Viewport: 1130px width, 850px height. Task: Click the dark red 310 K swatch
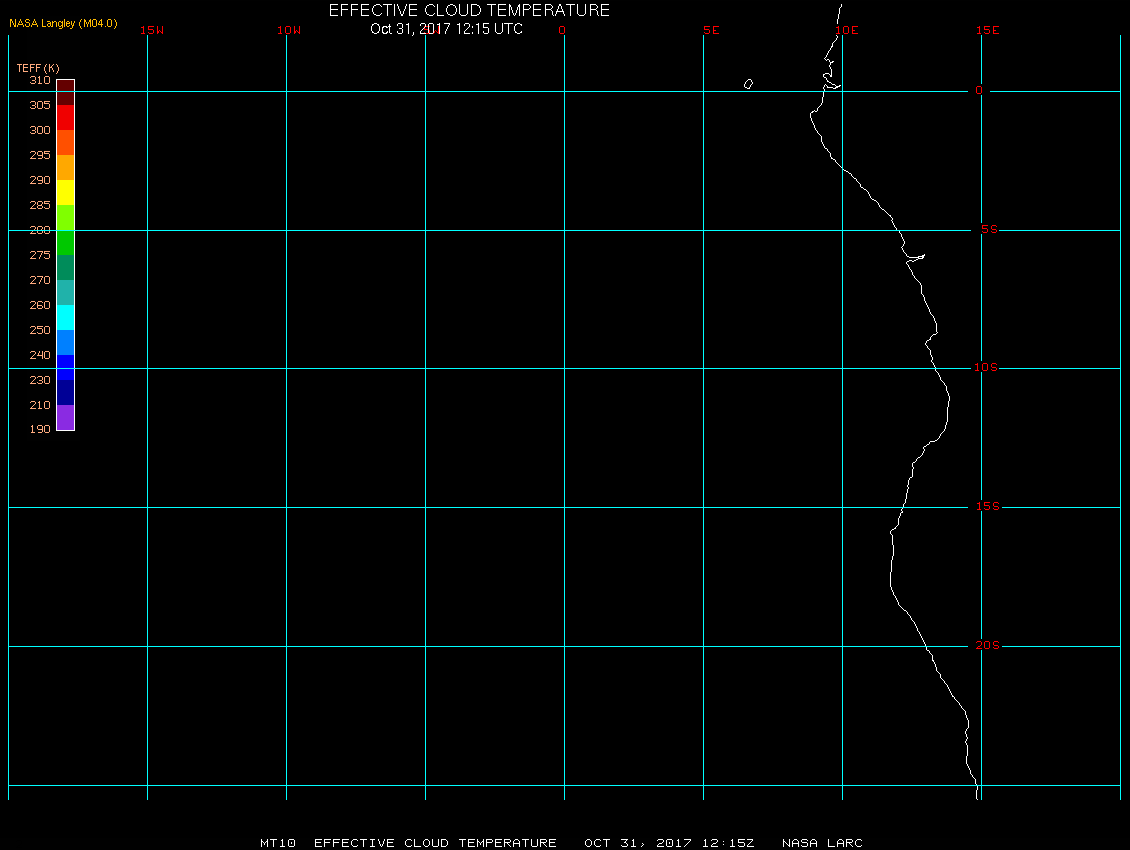coord(66,86)
